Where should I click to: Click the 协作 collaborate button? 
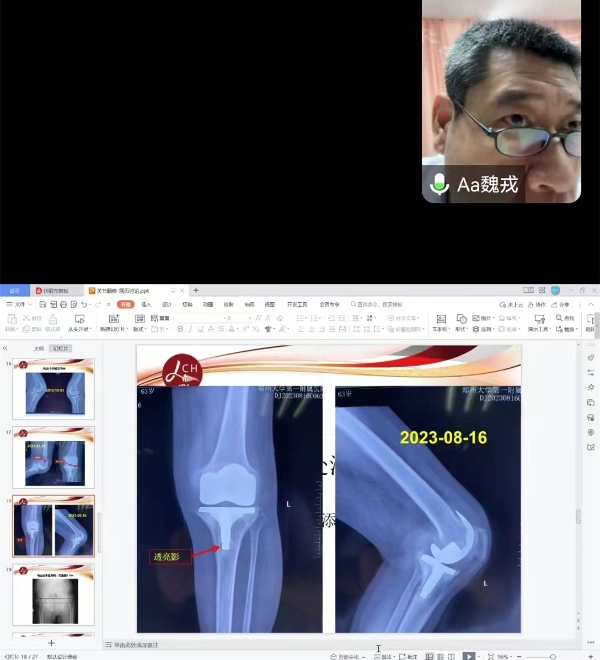539,304
